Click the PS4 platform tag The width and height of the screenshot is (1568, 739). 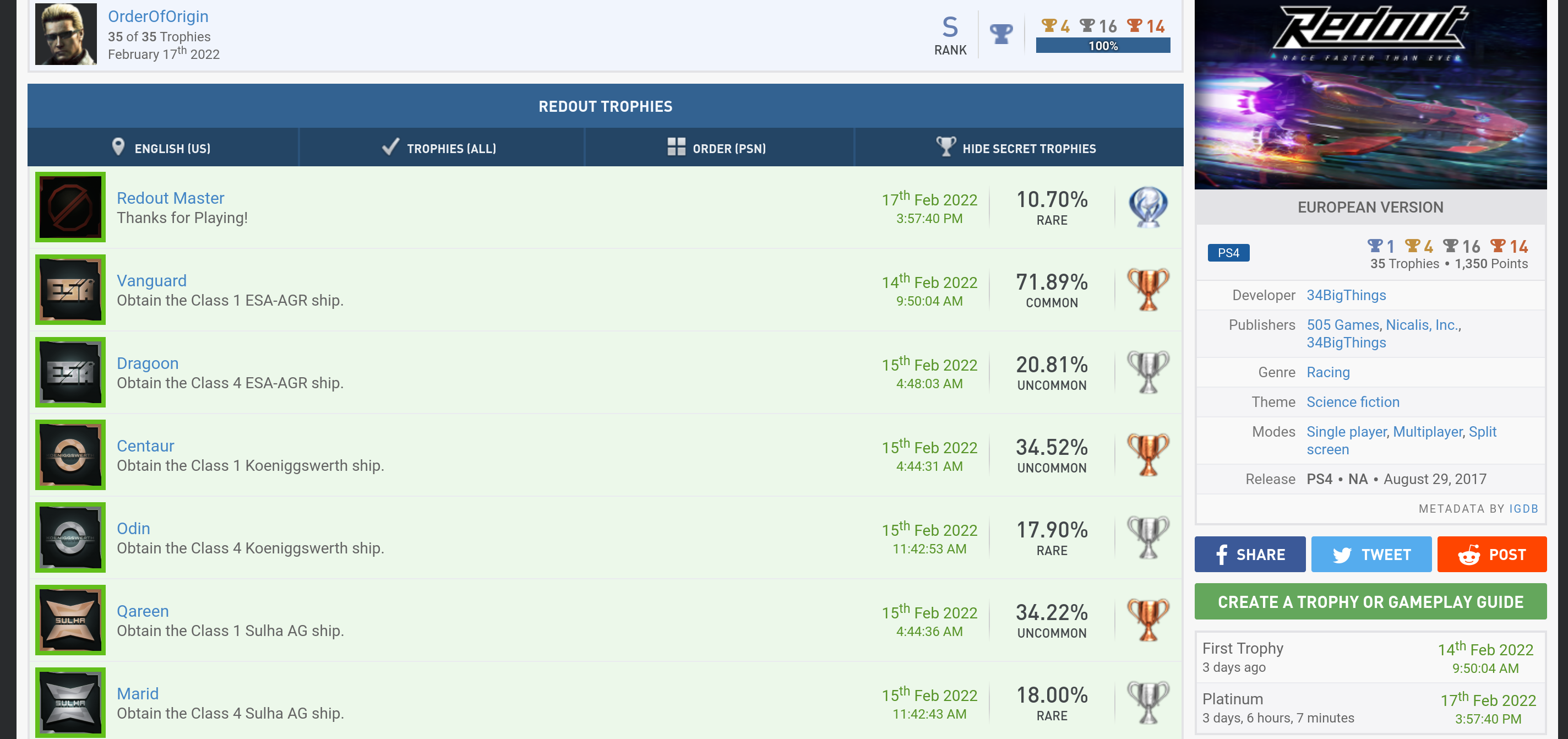click(1228, 253)
